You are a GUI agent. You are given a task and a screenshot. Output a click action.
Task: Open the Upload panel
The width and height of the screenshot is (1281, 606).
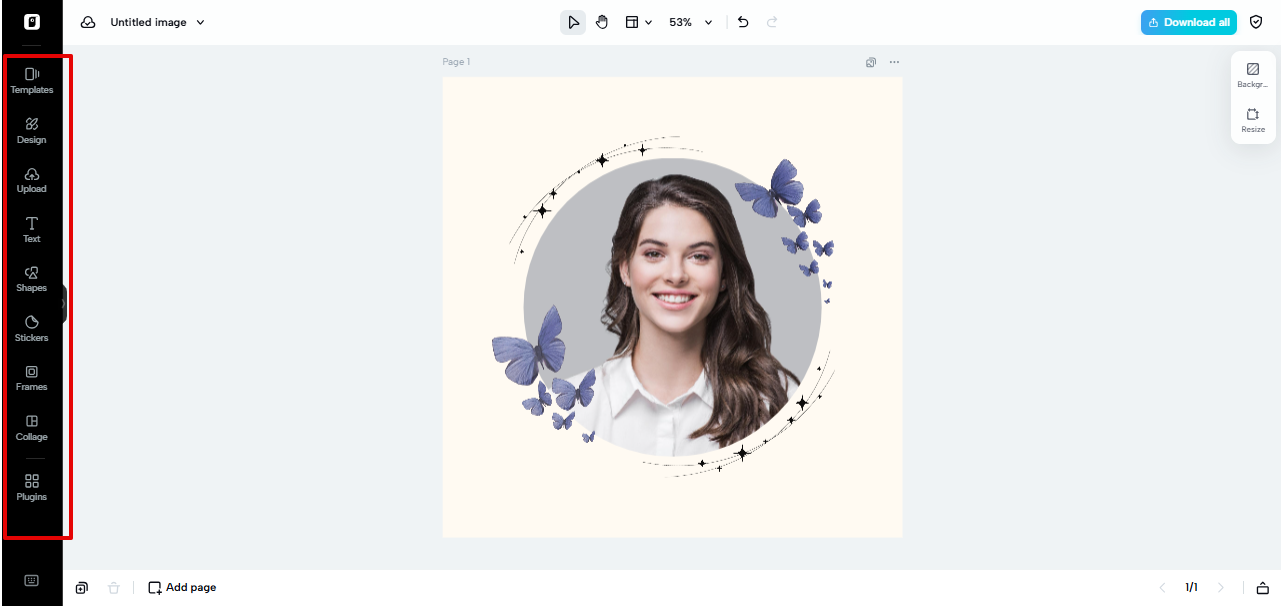(31, 180)
